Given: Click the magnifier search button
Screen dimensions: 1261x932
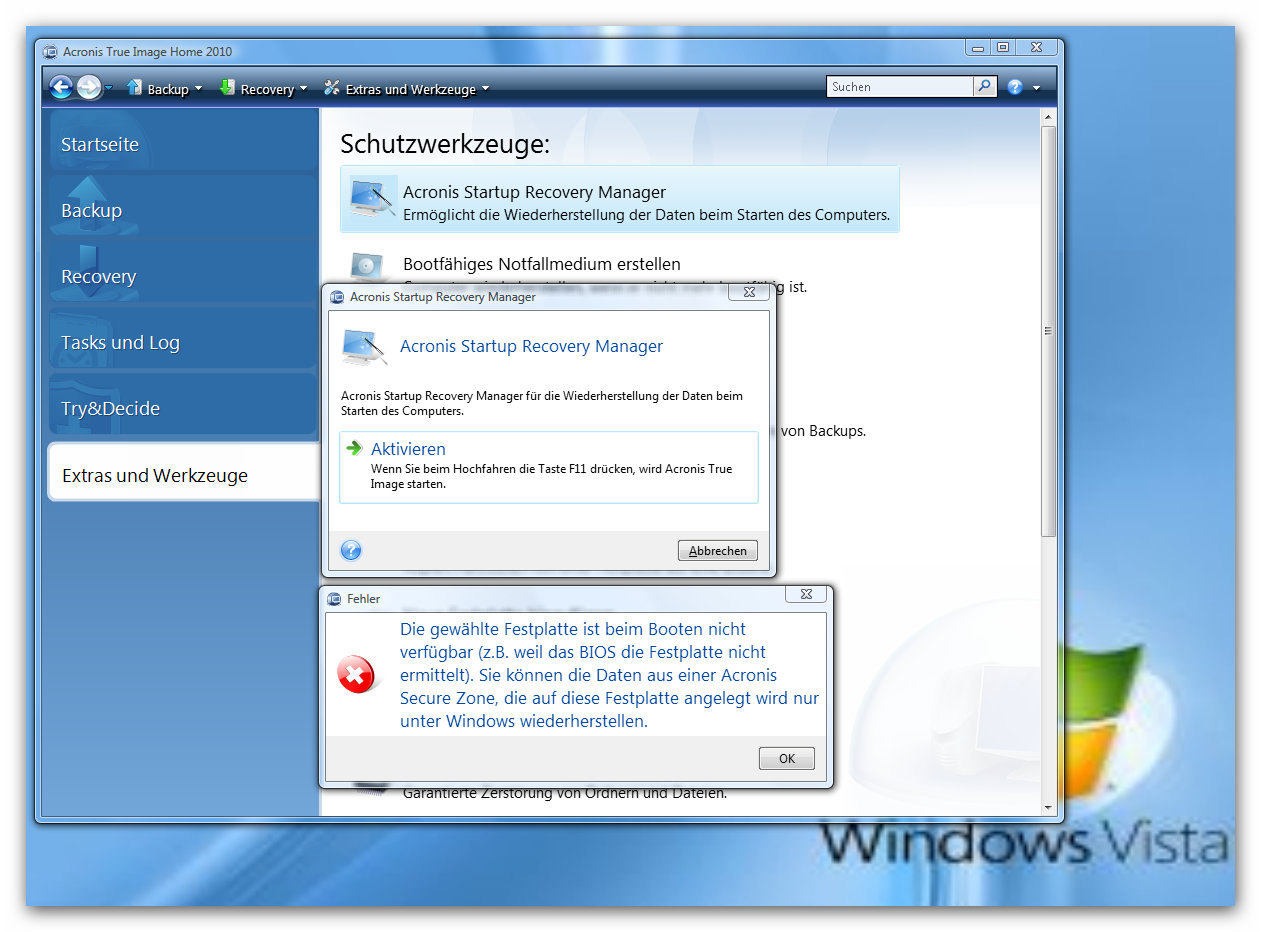Looking at the screenshot, I should (x=985, y=87).
